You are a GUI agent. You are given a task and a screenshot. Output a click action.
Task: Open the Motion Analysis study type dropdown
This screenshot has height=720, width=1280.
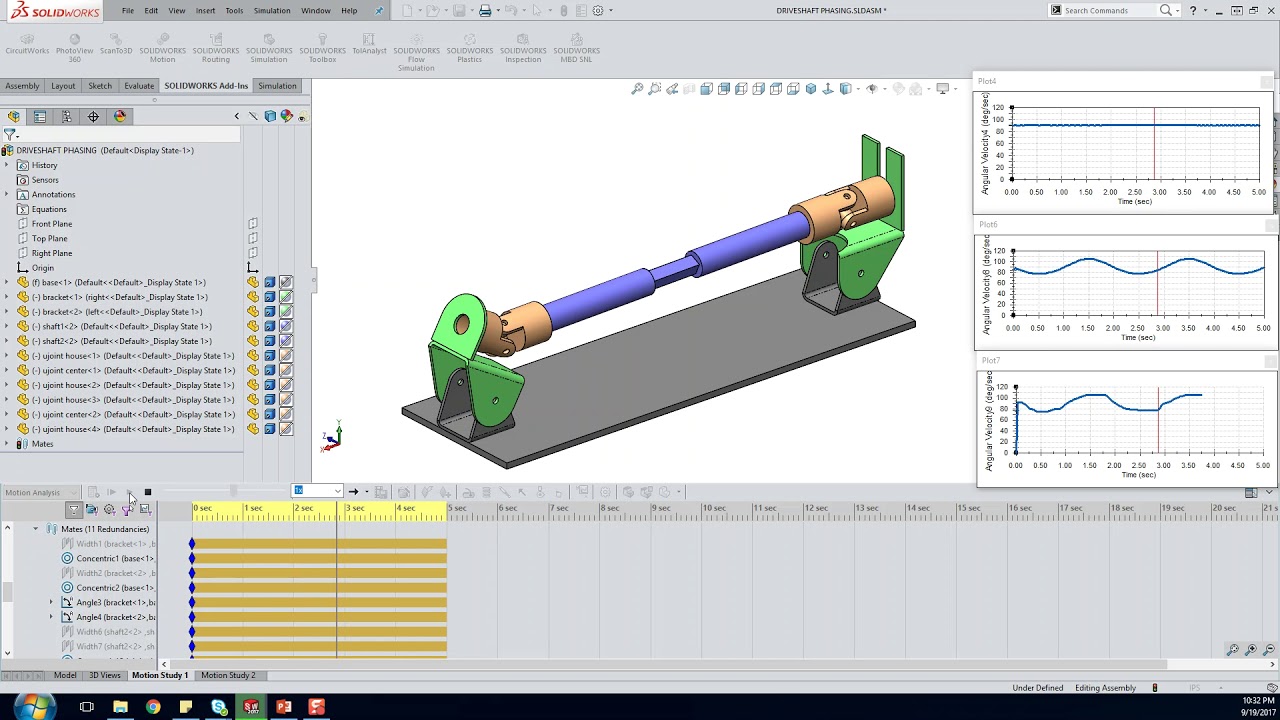coord(40,492)
